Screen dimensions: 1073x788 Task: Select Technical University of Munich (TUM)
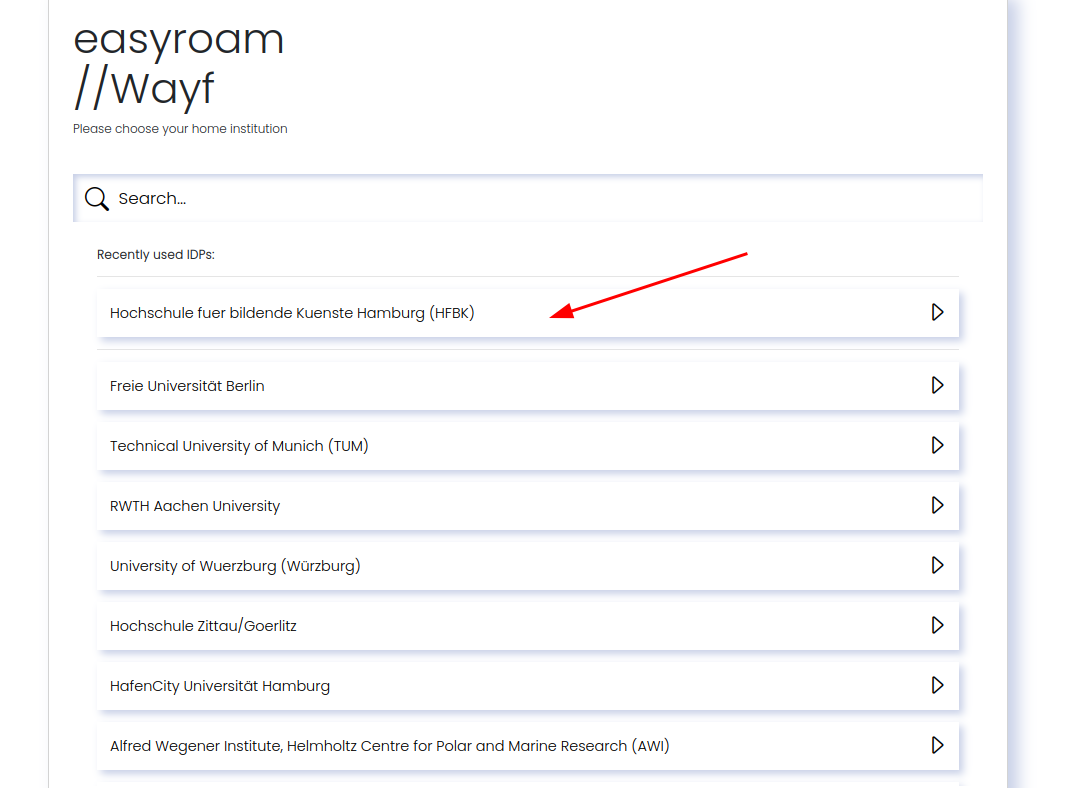[528, 446]
